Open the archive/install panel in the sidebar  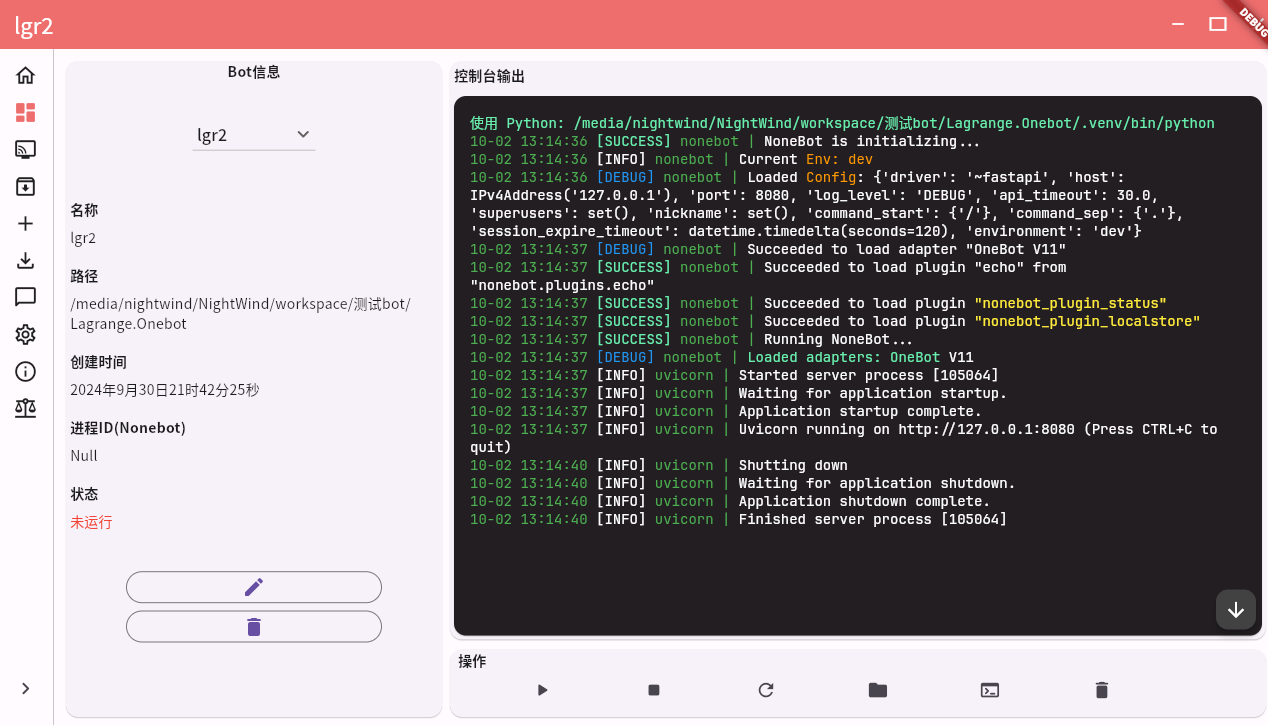(25, 186)
